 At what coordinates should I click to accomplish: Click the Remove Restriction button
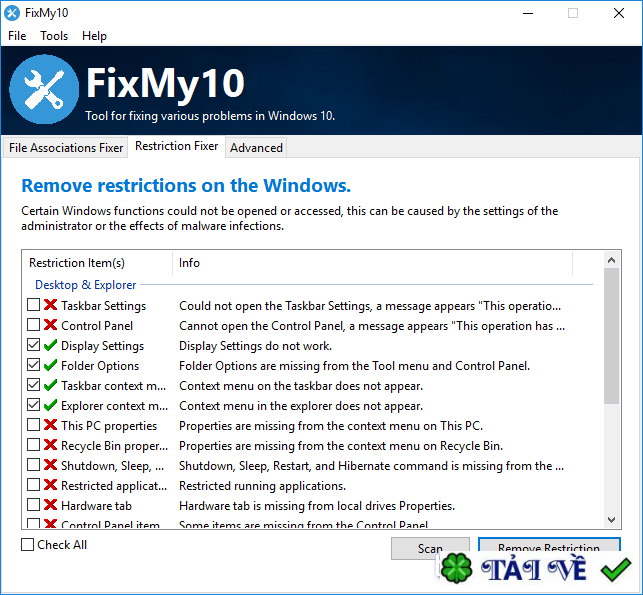[549, 547]
